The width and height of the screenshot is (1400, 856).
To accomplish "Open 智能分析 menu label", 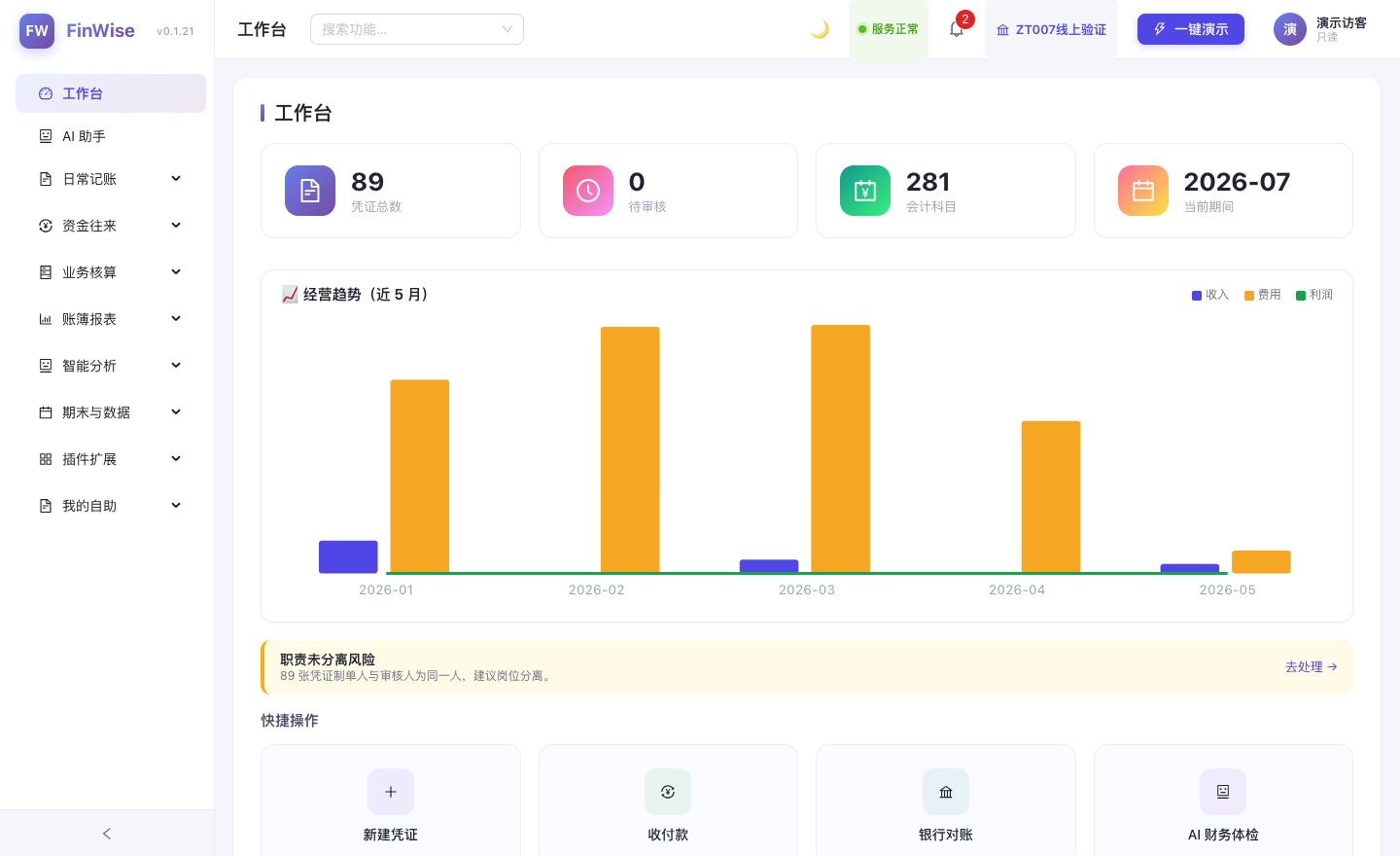I will pos(89,366).
